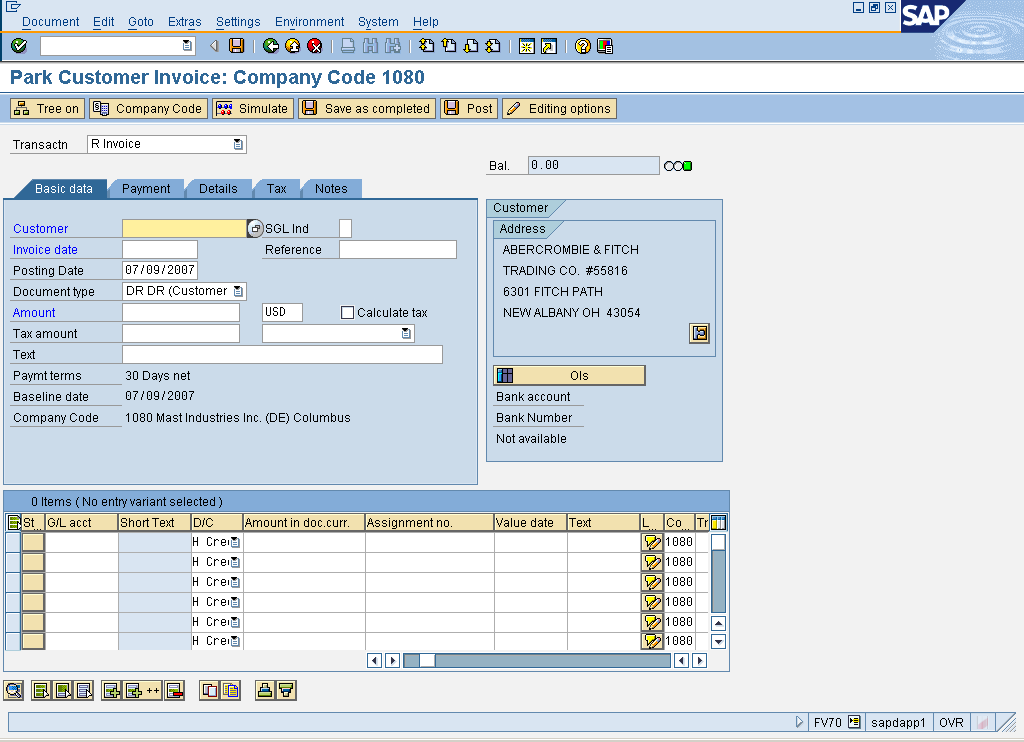The width and height of the screenshot is (1024, 742).
Task: Expand the status bar with triangle arrow
Action: (799, 722)
